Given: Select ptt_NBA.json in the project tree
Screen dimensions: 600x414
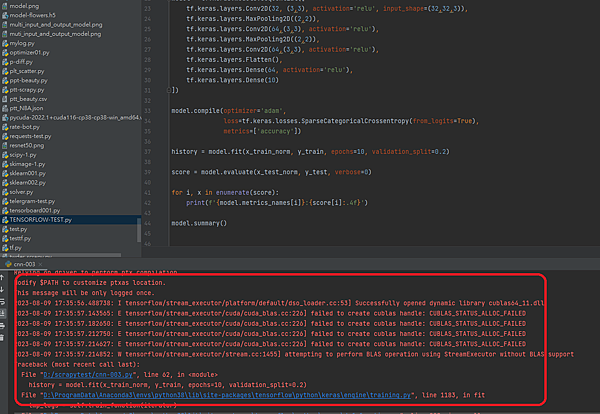Looking at the screenshot, I should [26, 108].
